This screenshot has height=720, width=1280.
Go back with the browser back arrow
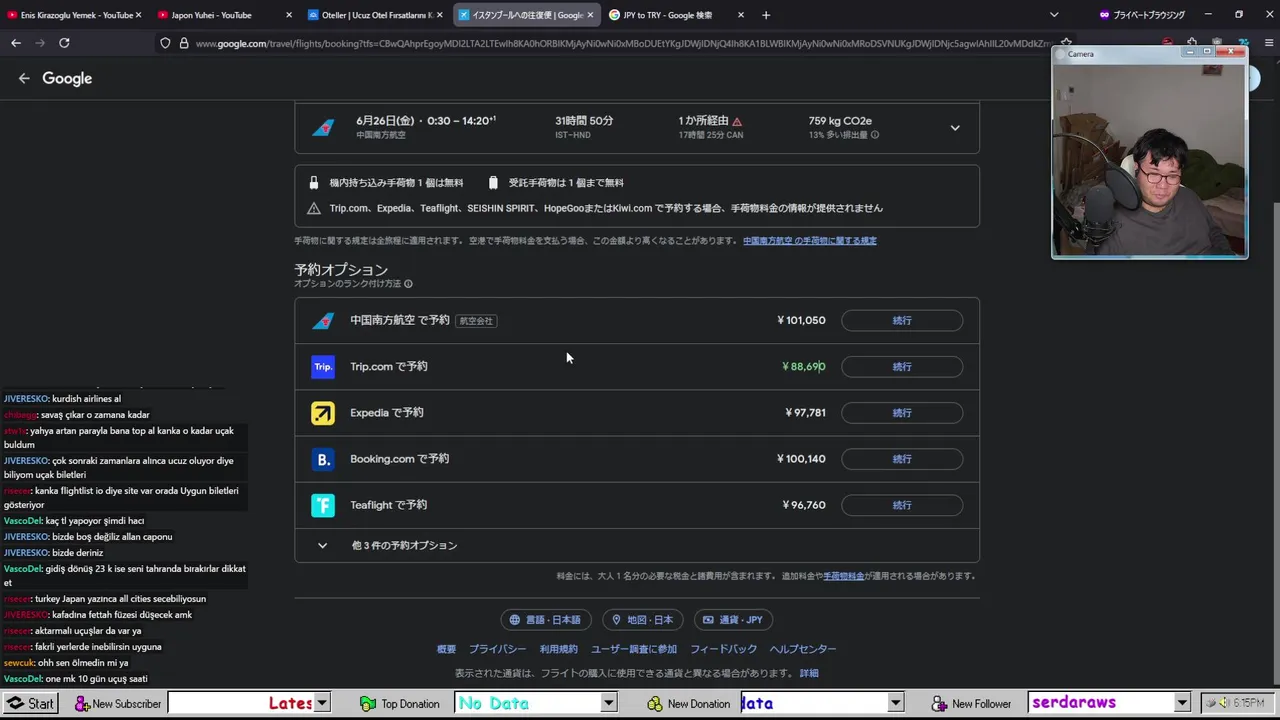coord(16,43)
